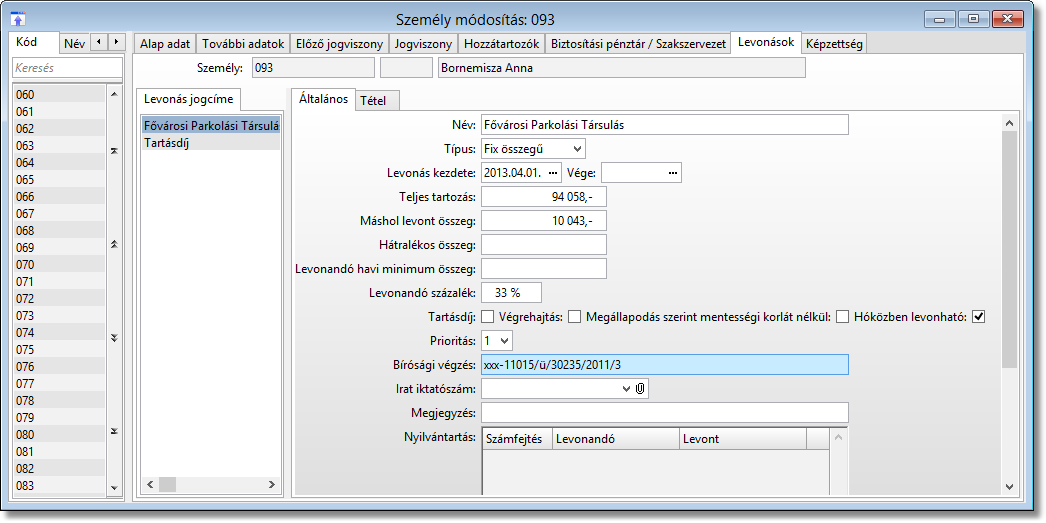Click the Levonandó százalék field showing 33 %
Image resolution: width=1046 pixels, height=523 pixels.
coord(511,293)
